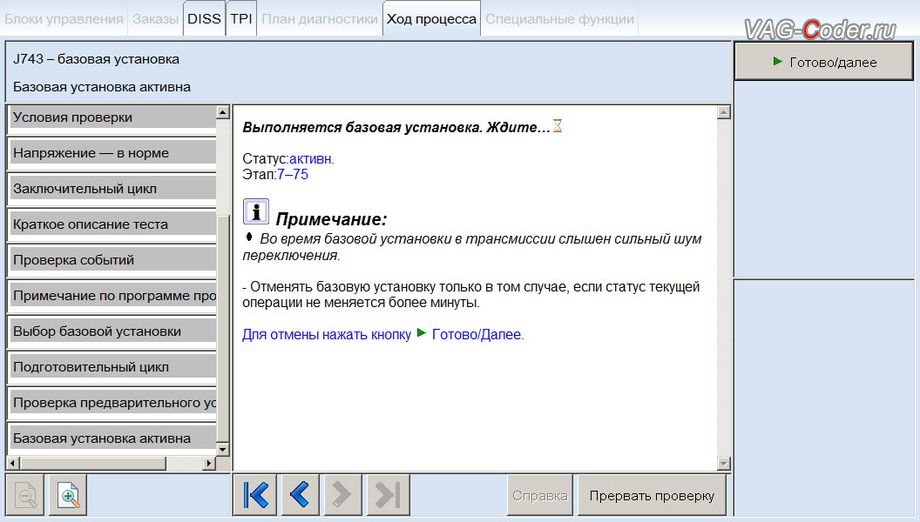Screen dimensions: 920x522
Task: Select Напряжение — в норме step
Action: (112, 153)
